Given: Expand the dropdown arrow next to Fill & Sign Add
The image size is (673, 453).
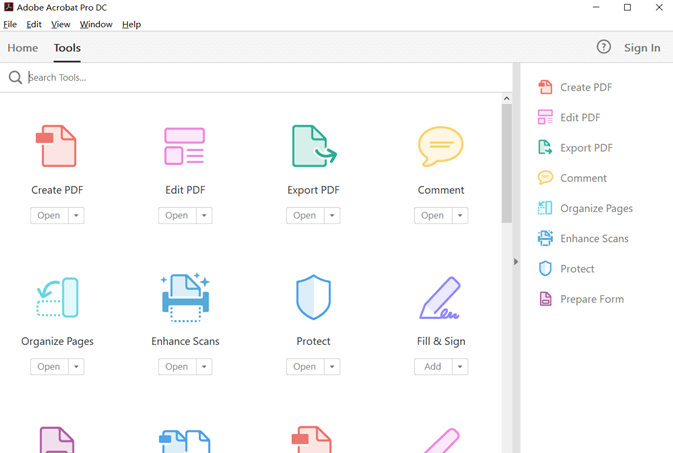Looking at the screenshot, I should 460,367.
